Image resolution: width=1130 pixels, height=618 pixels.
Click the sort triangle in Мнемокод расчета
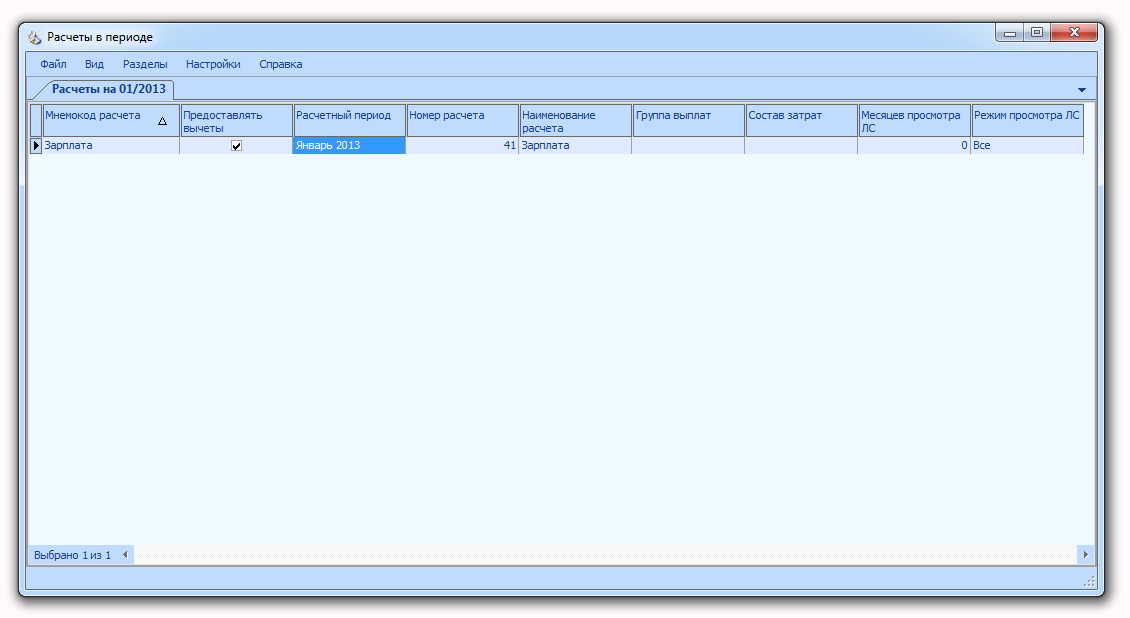tap(162, 121)
